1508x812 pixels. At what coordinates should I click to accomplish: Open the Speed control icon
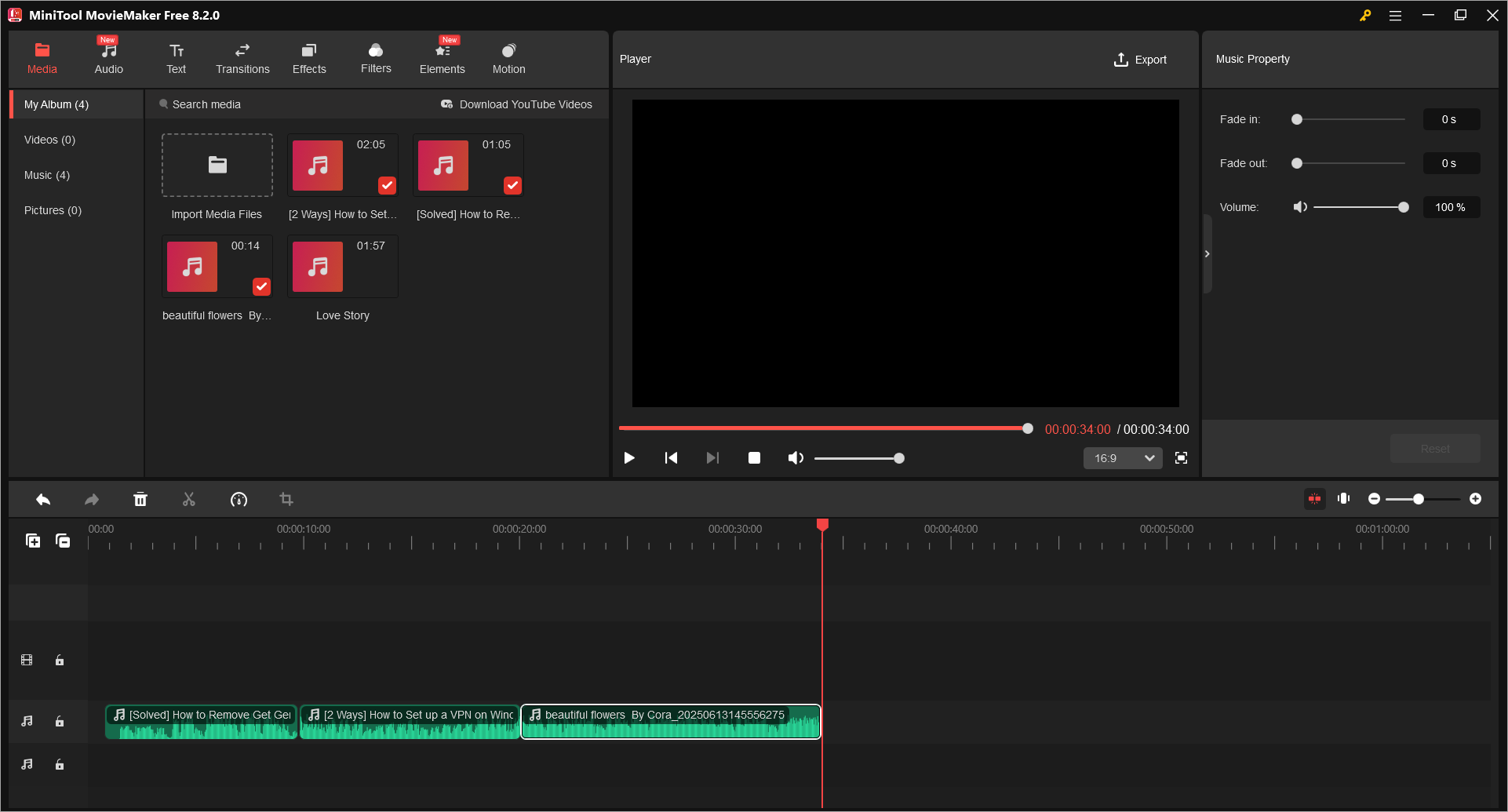pyautogui.click(x=239, y=500)
